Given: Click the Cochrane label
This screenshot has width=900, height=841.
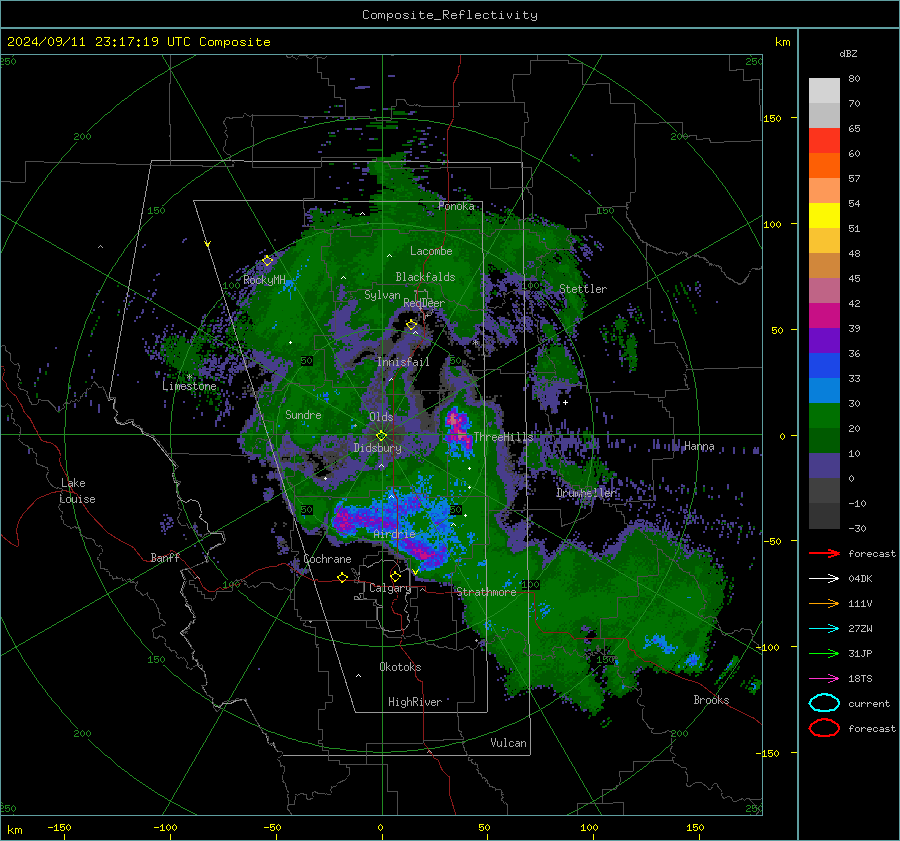Looking at the screenshot, I should coord(327,559).
